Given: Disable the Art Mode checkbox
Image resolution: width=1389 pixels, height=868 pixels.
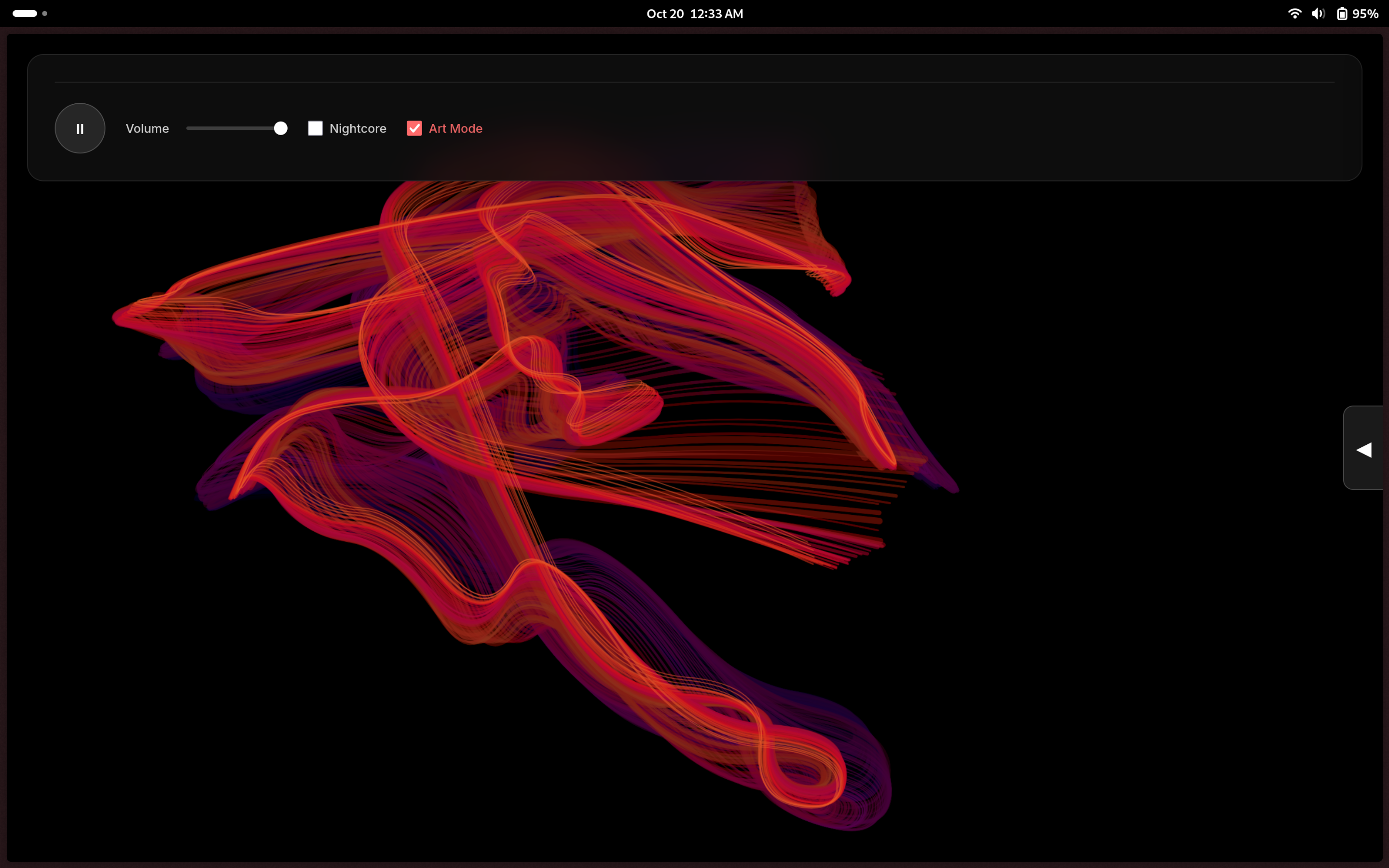Looking at the screenshot, I should 414,129.
